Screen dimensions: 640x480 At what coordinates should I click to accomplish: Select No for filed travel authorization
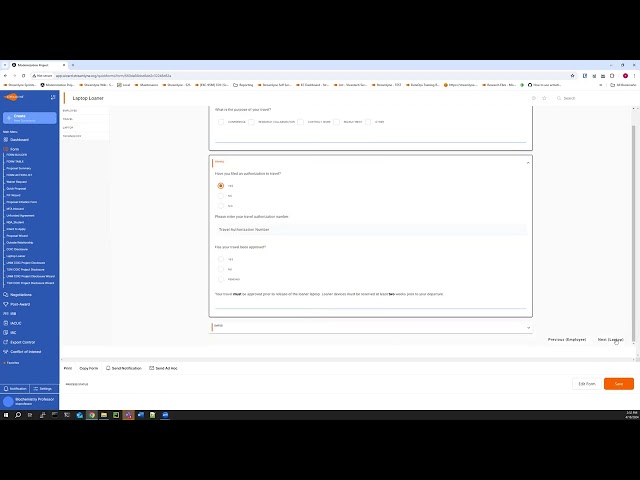[221, 196]
